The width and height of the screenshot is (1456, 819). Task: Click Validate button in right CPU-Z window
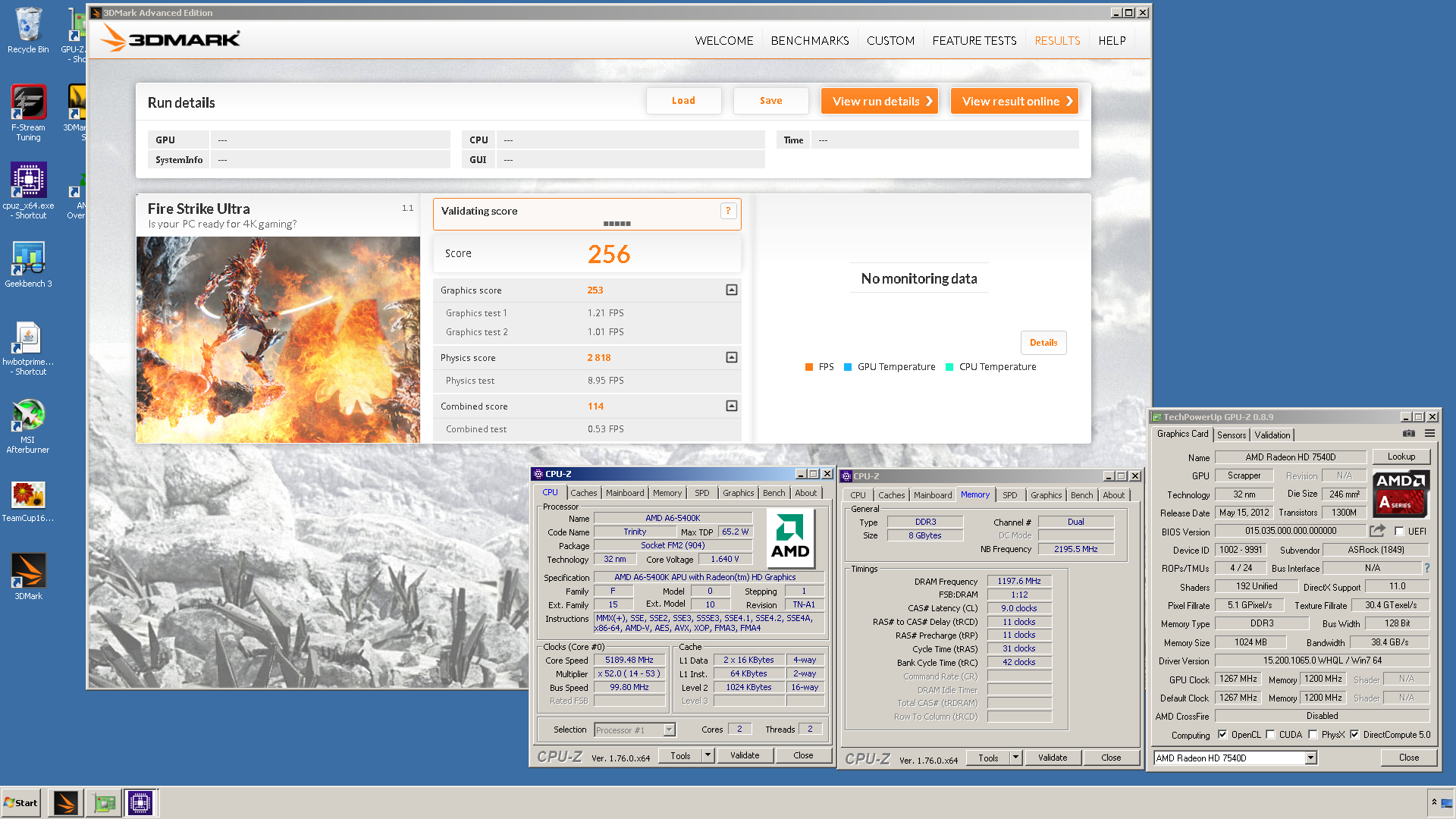[x=1053, y=758]
